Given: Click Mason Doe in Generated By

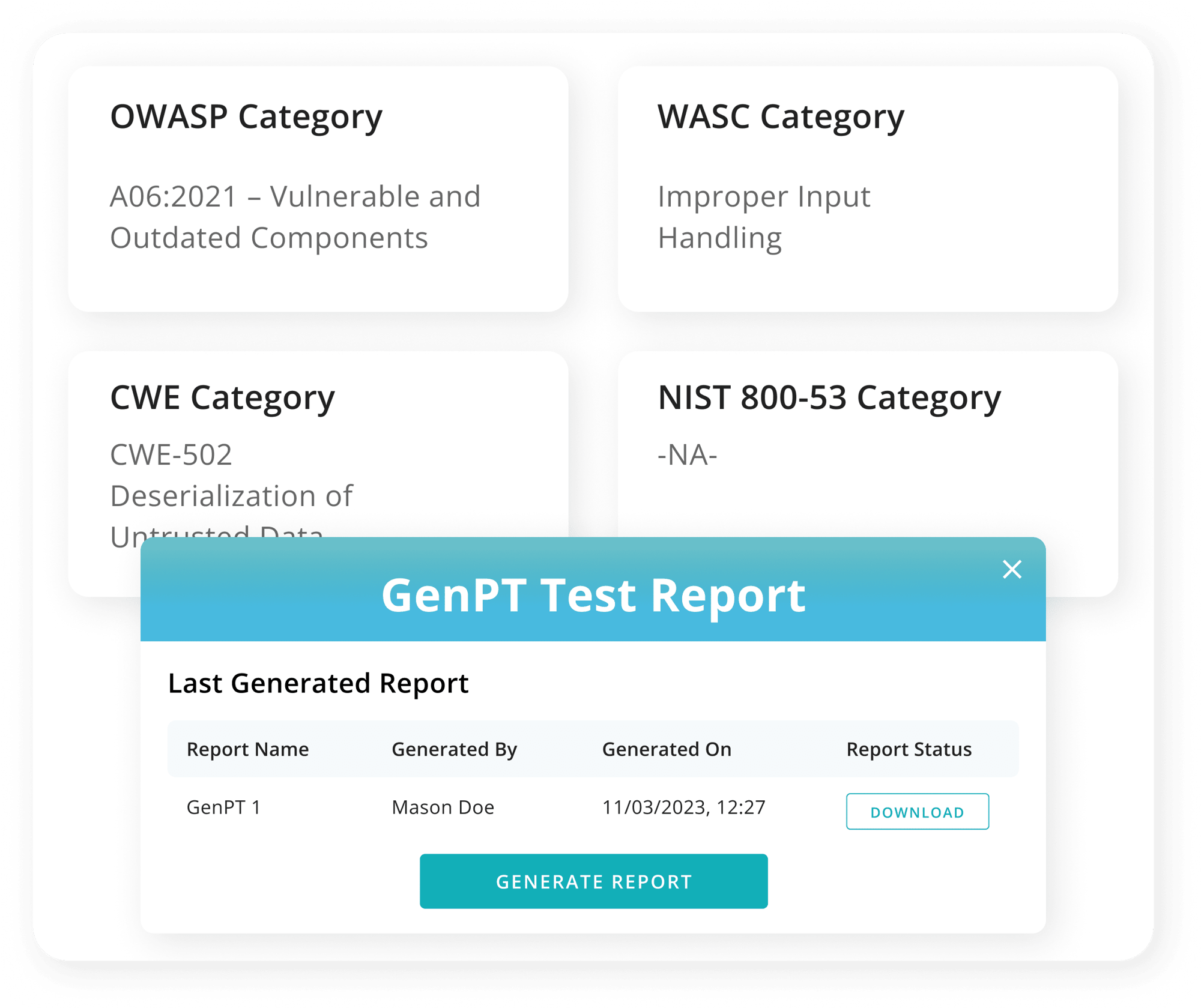Looking at the screenshot, I should point(443,807).
